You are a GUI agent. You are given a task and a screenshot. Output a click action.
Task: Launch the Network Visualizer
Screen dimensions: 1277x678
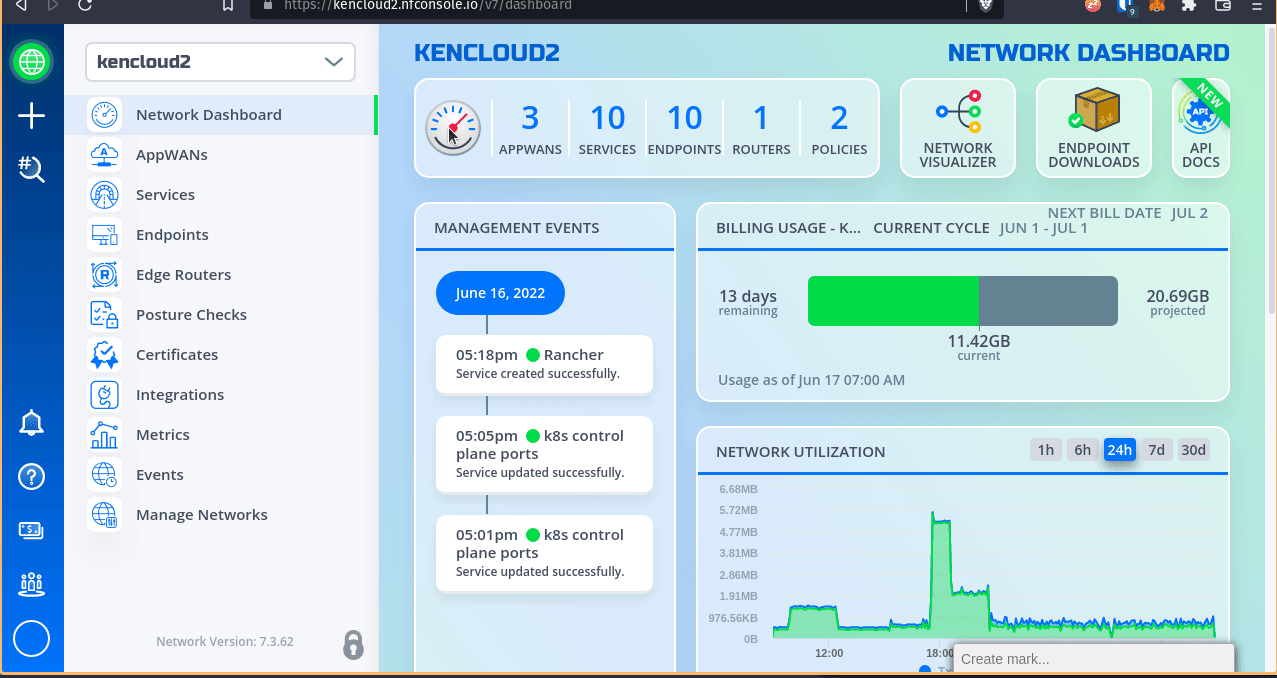[958, 128]
